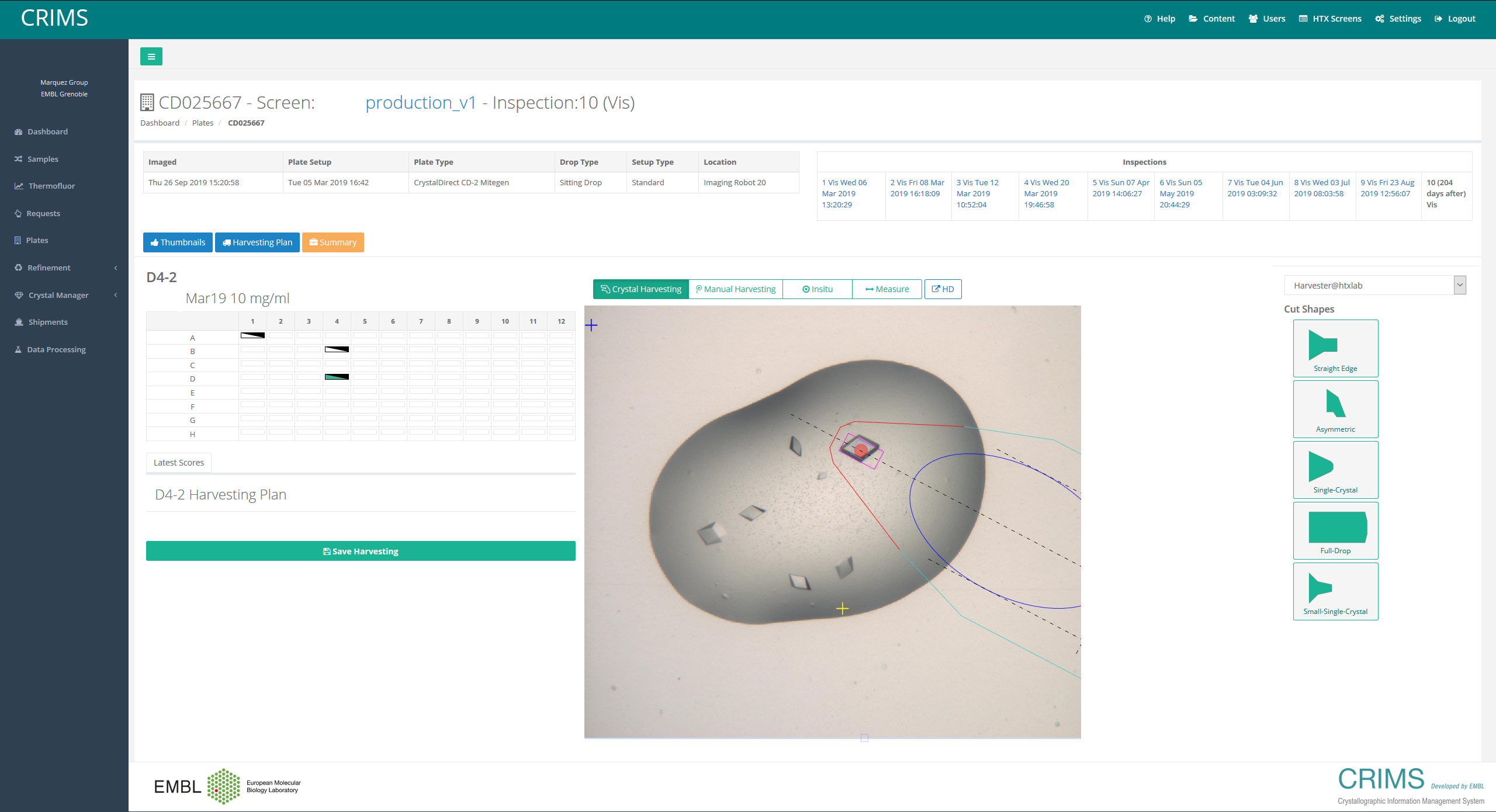Image resolution: width=1496 pixels, height=812 pixels.
Task: Open well A1 thumbnail in the plate grid
Action: coord(252,336)
